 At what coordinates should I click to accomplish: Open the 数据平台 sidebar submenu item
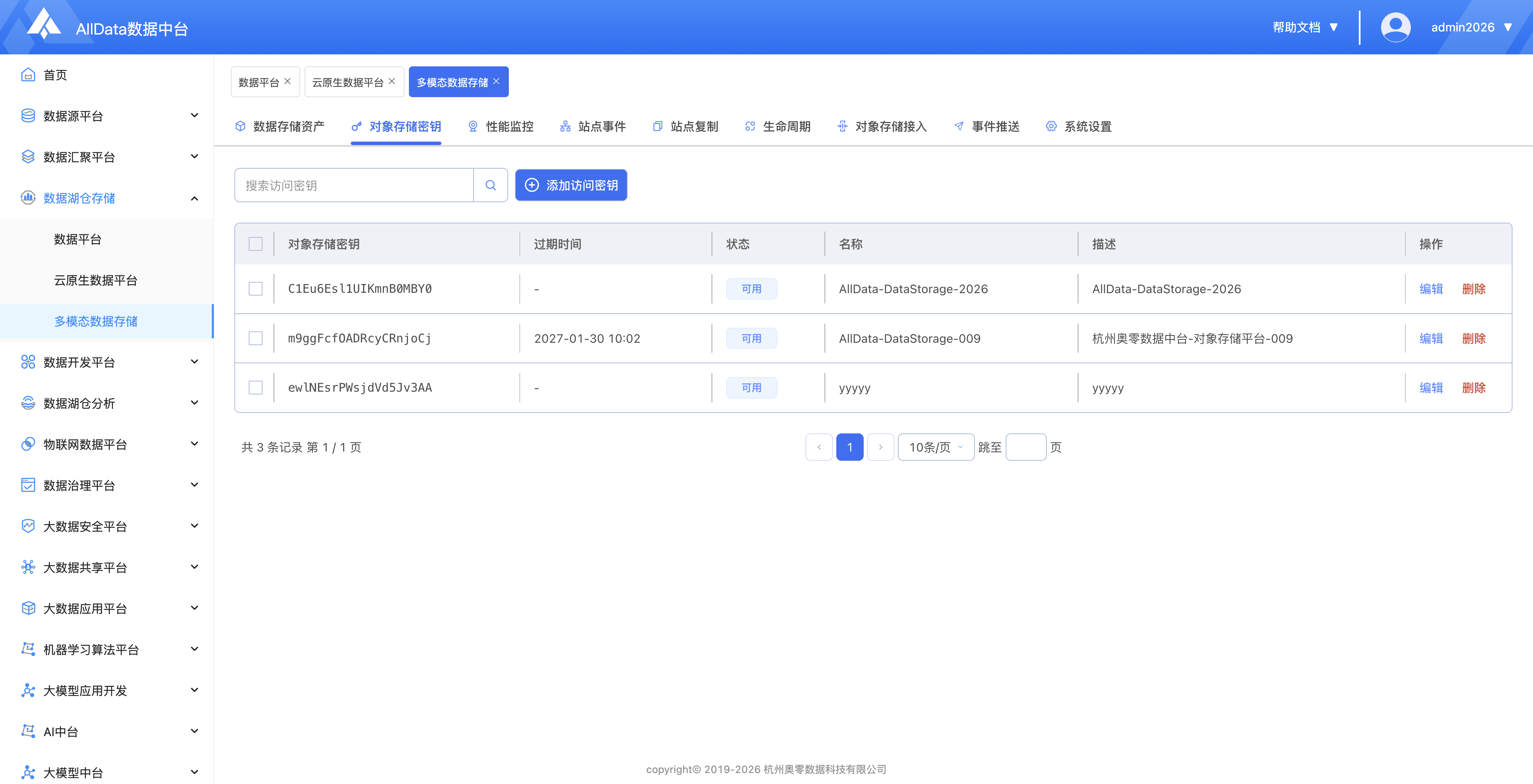[x=106, y=238]
